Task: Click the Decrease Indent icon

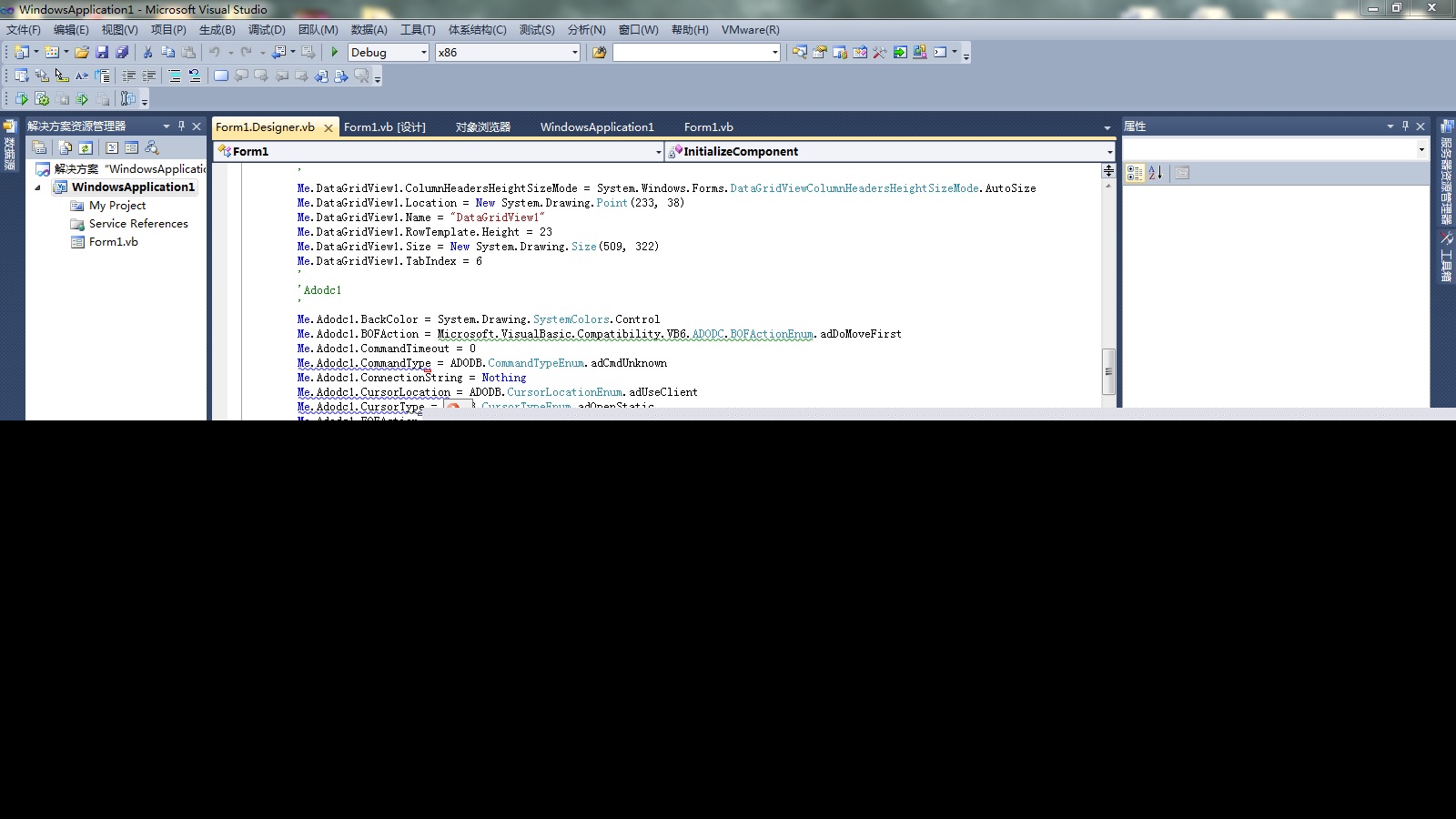Action: [x=129, y=76]
